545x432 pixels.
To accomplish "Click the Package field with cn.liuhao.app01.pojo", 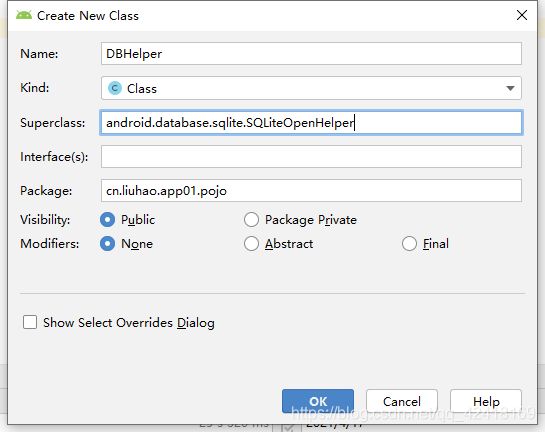I will 311,190.
